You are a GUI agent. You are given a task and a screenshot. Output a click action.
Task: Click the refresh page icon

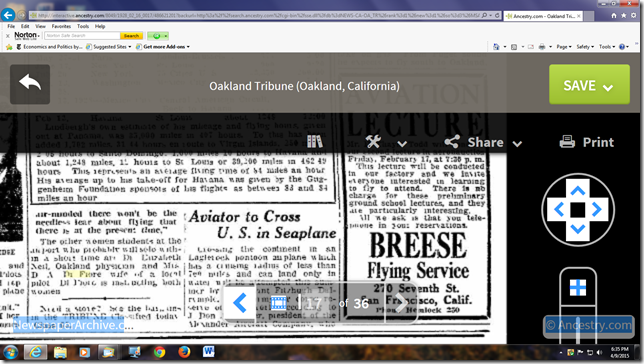point(497,16)
